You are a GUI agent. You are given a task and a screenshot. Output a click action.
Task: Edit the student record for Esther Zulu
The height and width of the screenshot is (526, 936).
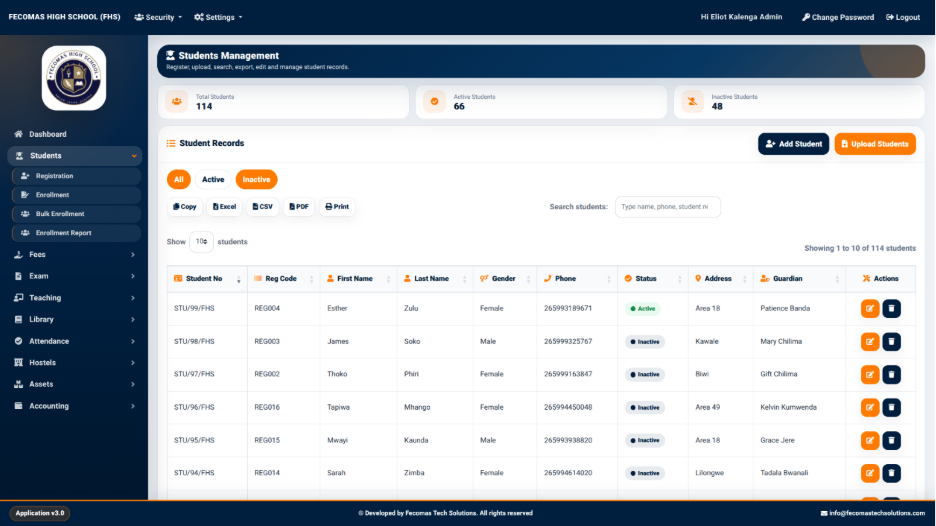[870, 309]
